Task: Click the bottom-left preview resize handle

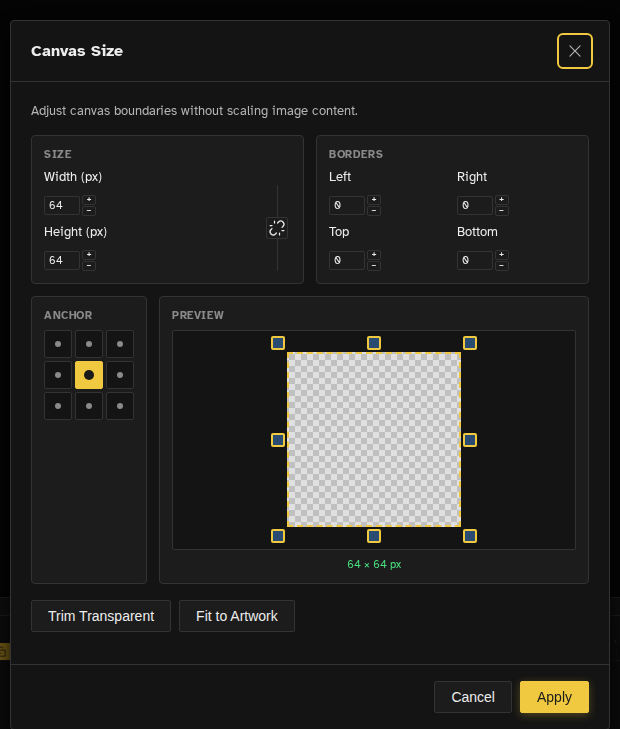Action: click(278, 536)
